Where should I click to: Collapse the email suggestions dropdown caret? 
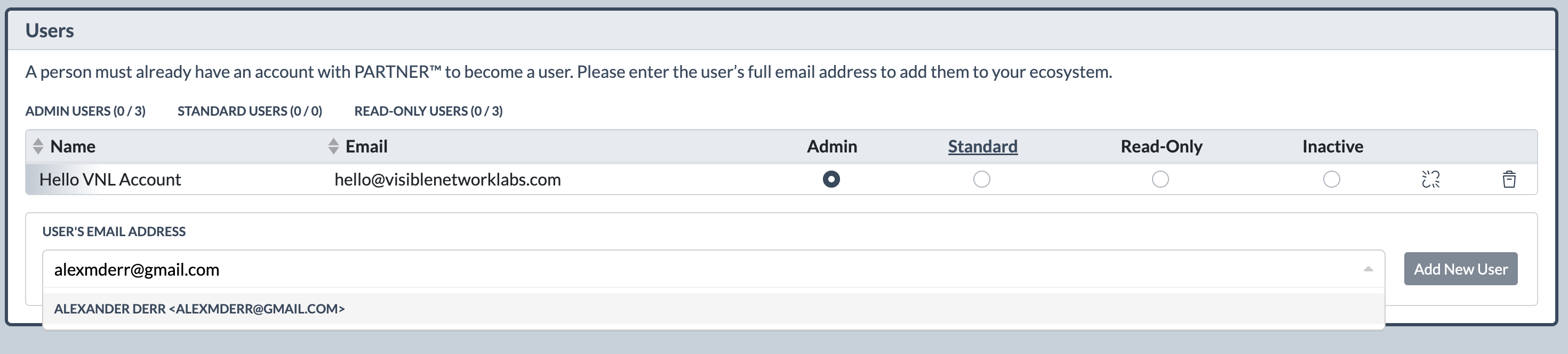(1368, 269)
